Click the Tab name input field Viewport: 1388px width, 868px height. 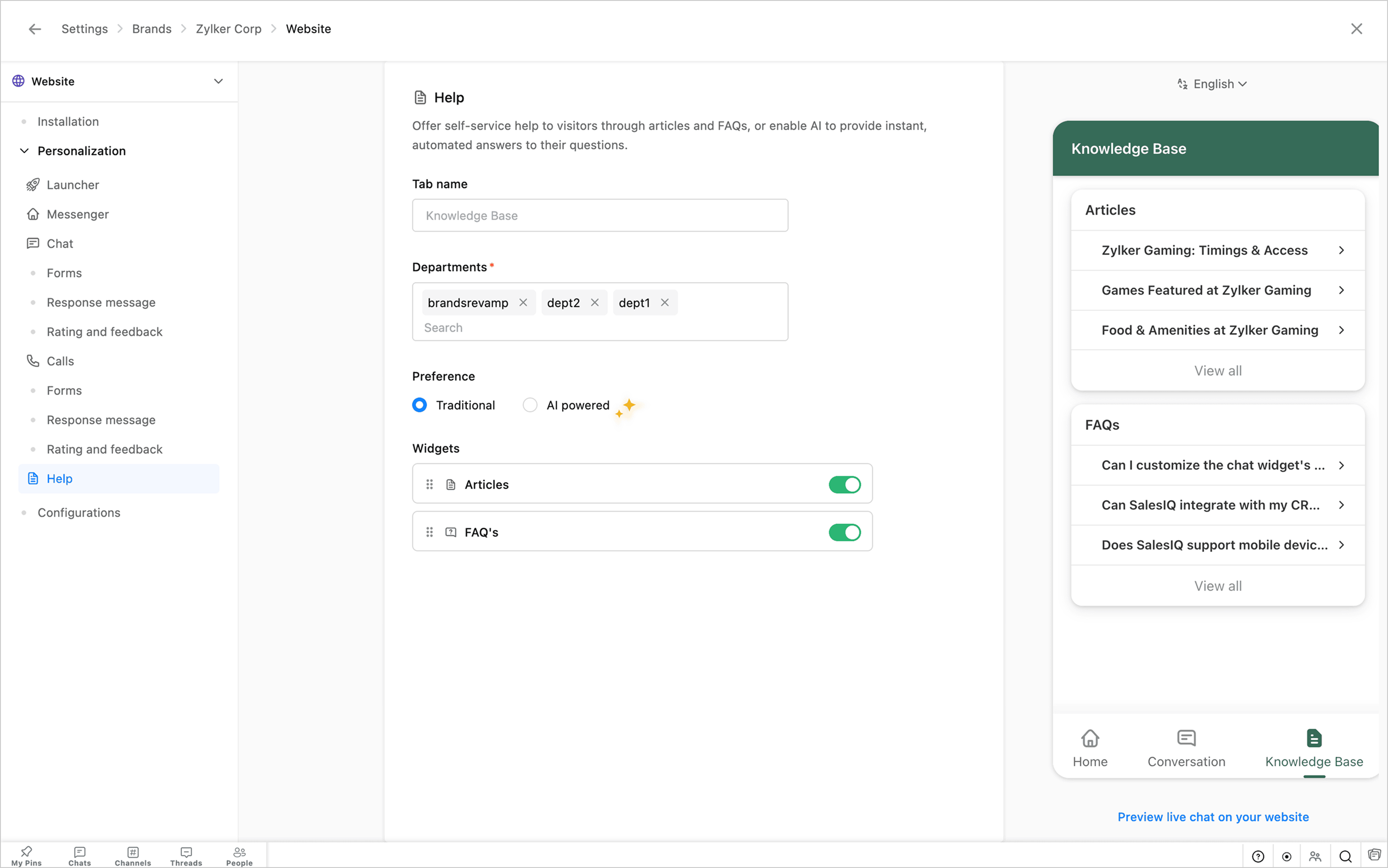click(x=600, y=215)
